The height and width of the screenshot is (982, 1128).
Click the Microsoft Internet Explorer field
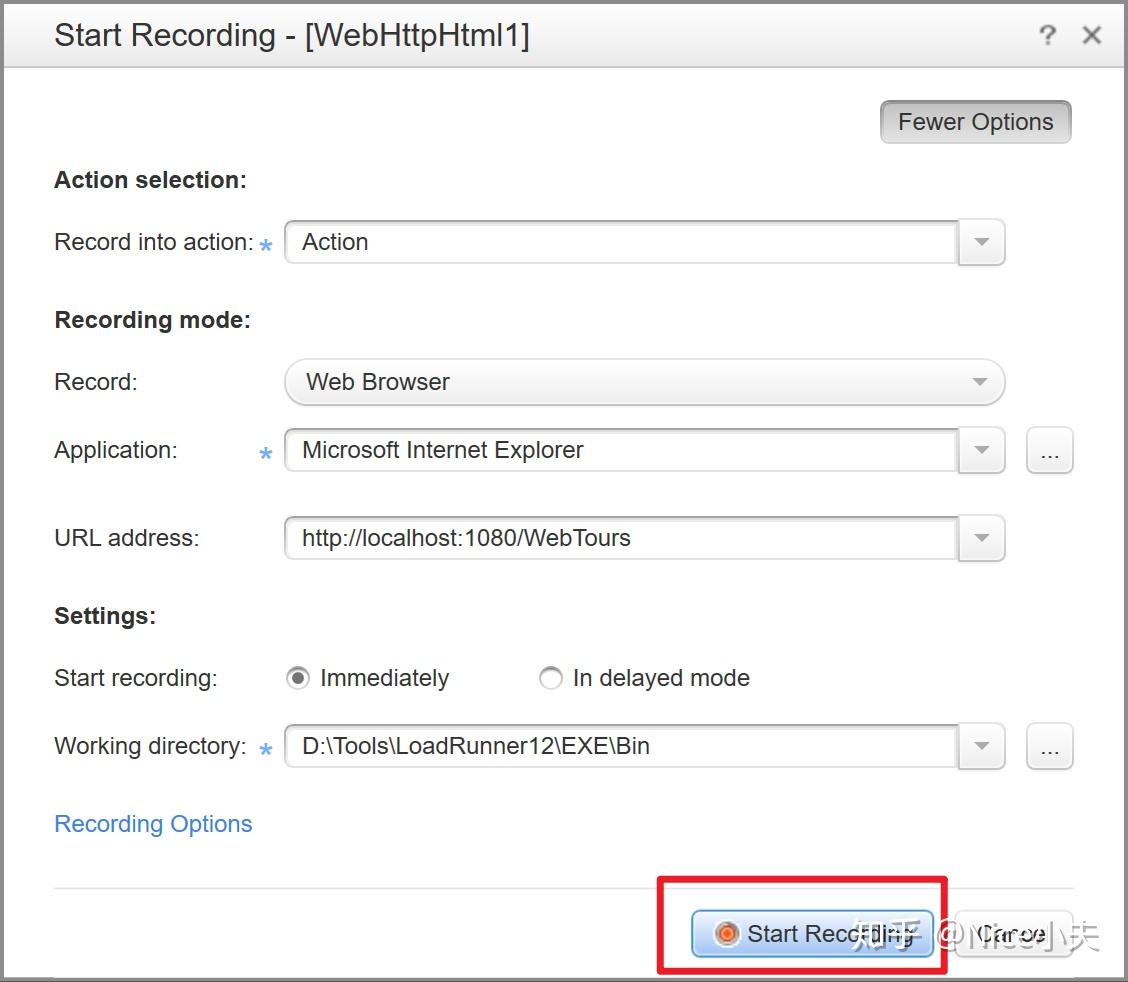tap(620, 451)
